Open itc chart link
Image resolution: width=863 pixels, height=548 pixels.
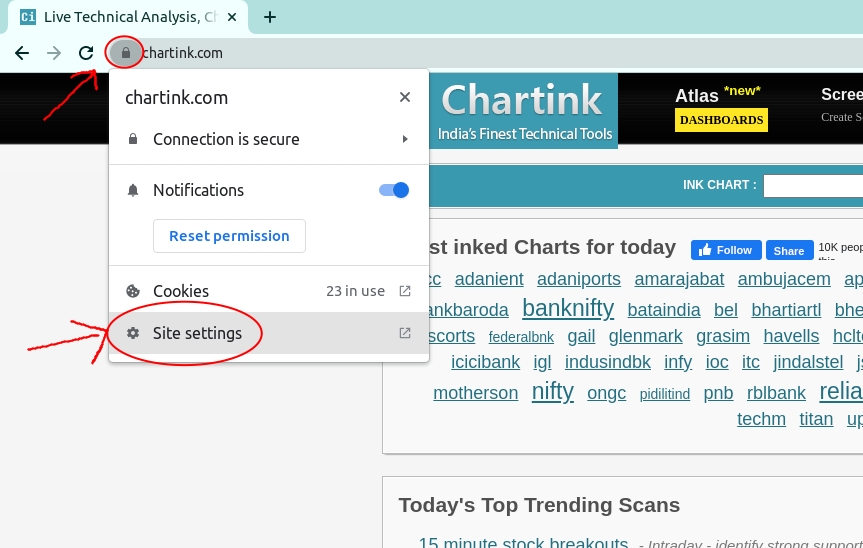click(x=751, y=362)
